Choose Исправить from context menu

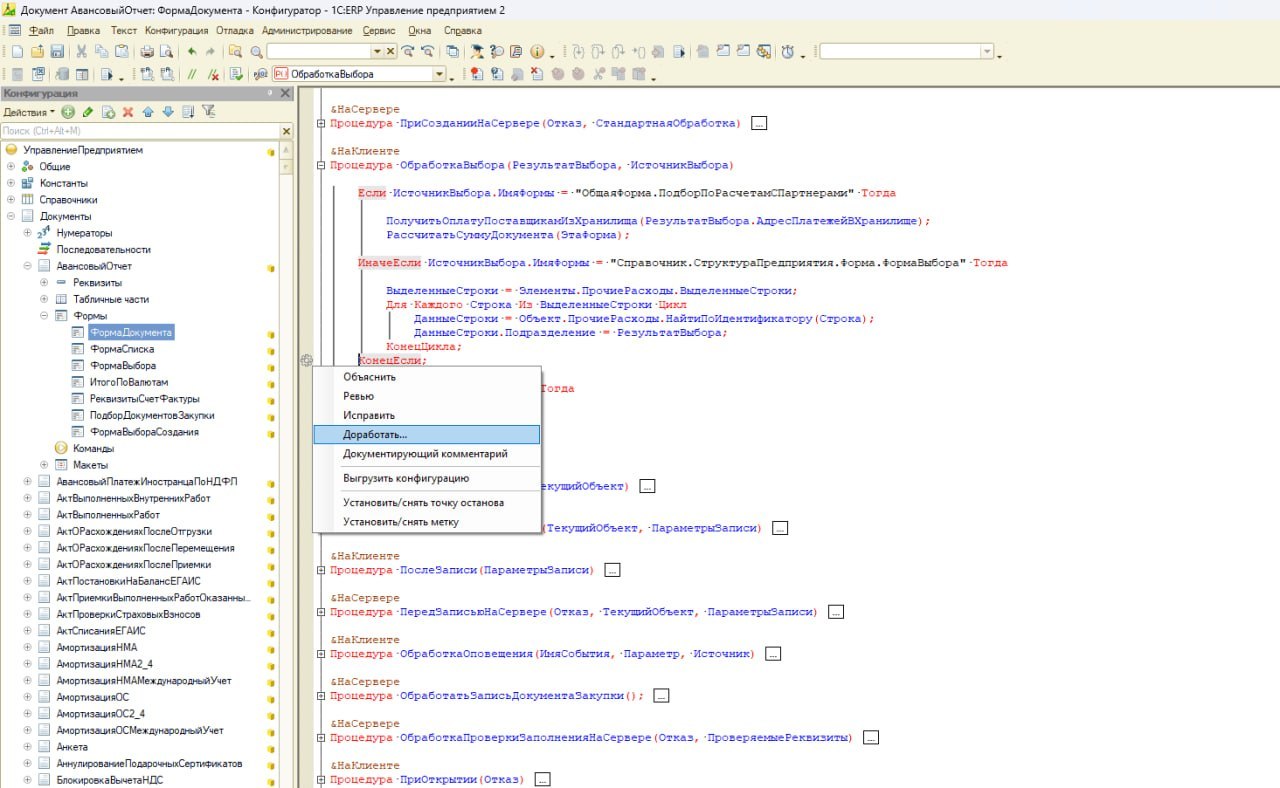click(426, 415)
